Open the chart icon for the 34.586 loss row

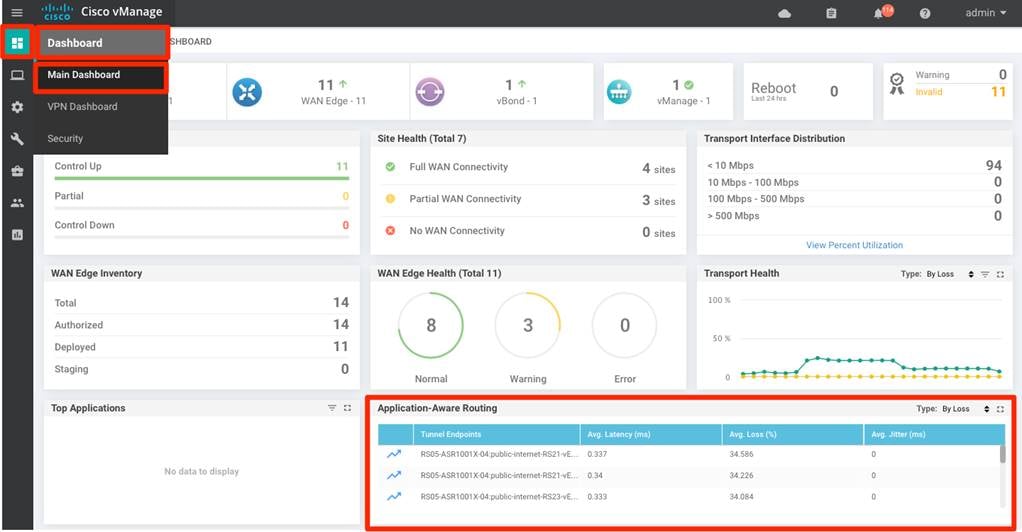394,454
